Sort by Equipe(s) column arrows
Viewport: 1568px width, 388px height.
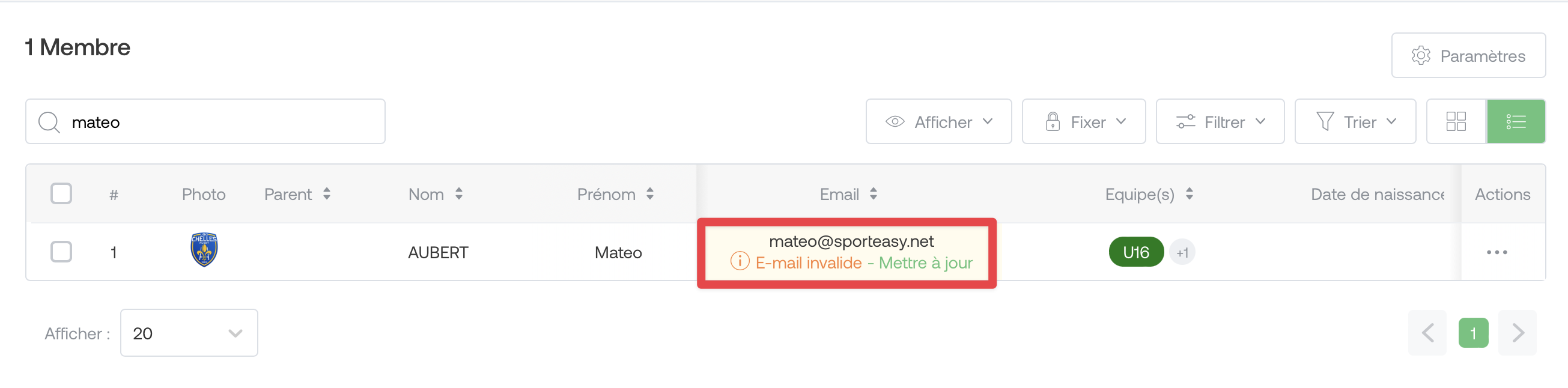tap(1190, 194)
